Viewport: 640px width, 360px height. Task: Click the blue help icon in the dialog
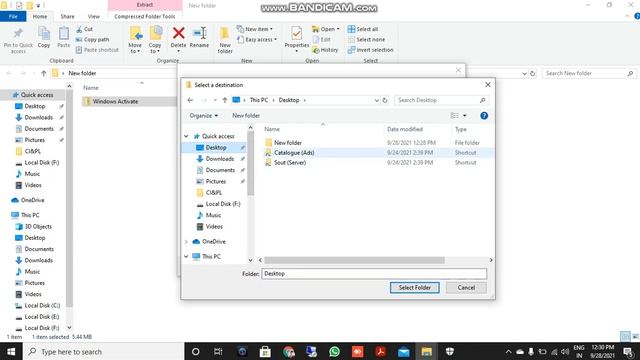coord(484,116)
